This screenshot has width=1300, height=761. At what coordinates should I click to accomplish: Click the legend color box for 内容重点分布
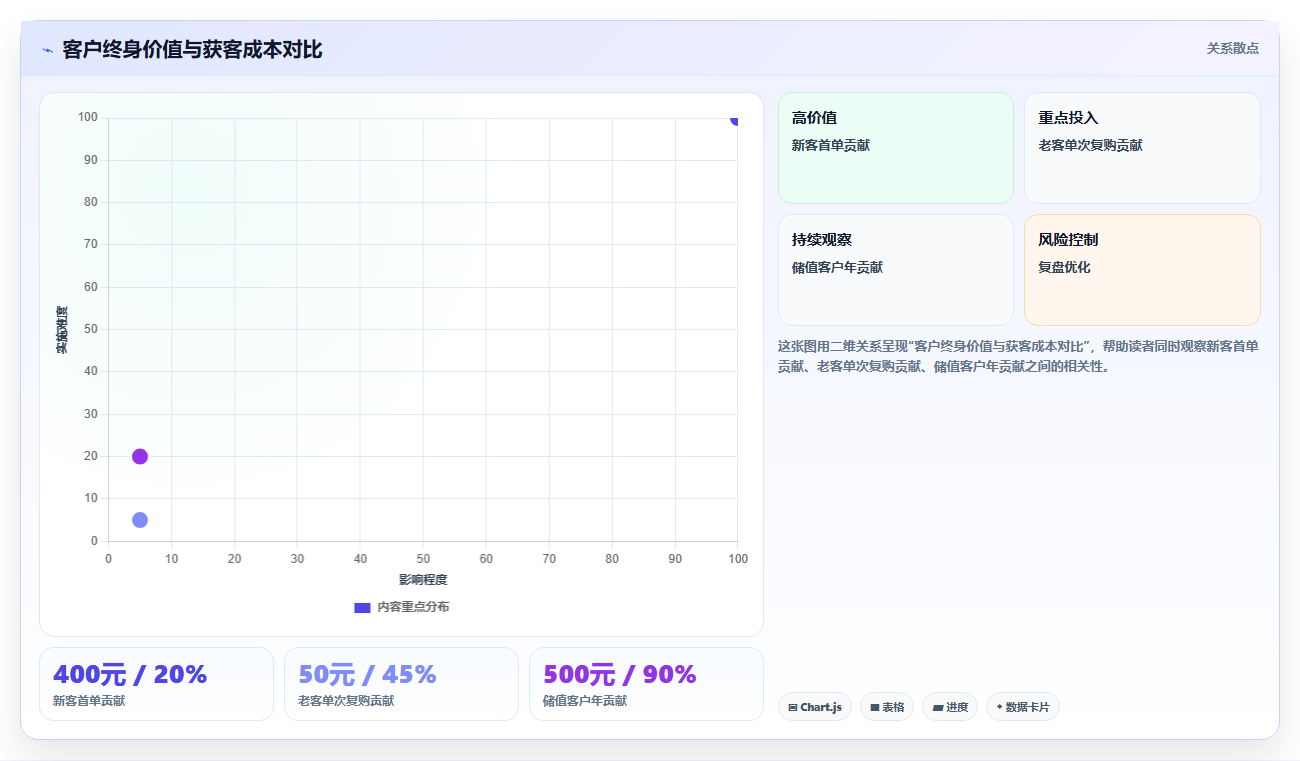362,607
